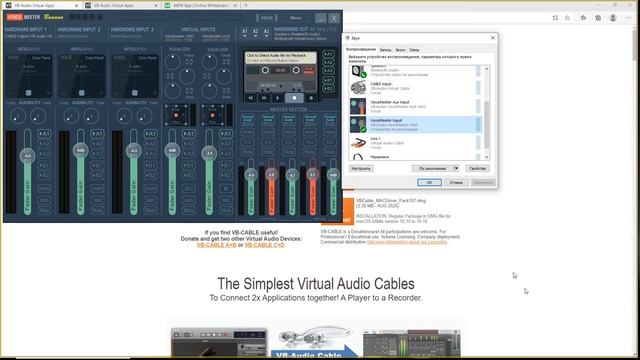Select the Line 1 virtual cable icon
This screenshot has width=640, height=360.
pos(358,143)
